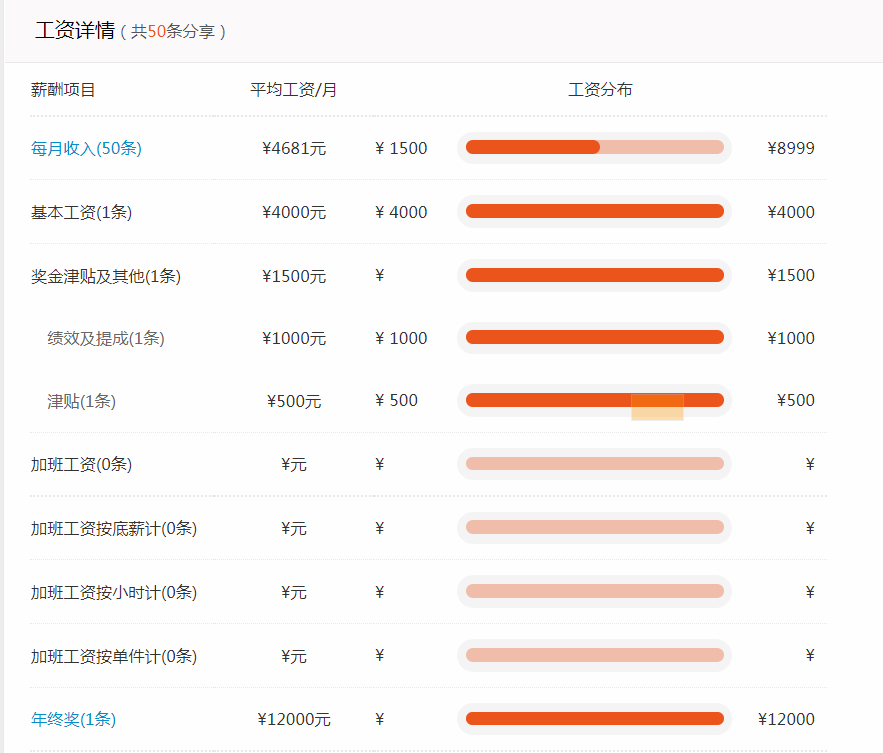Click the 平均工资/月 column header

293,90
